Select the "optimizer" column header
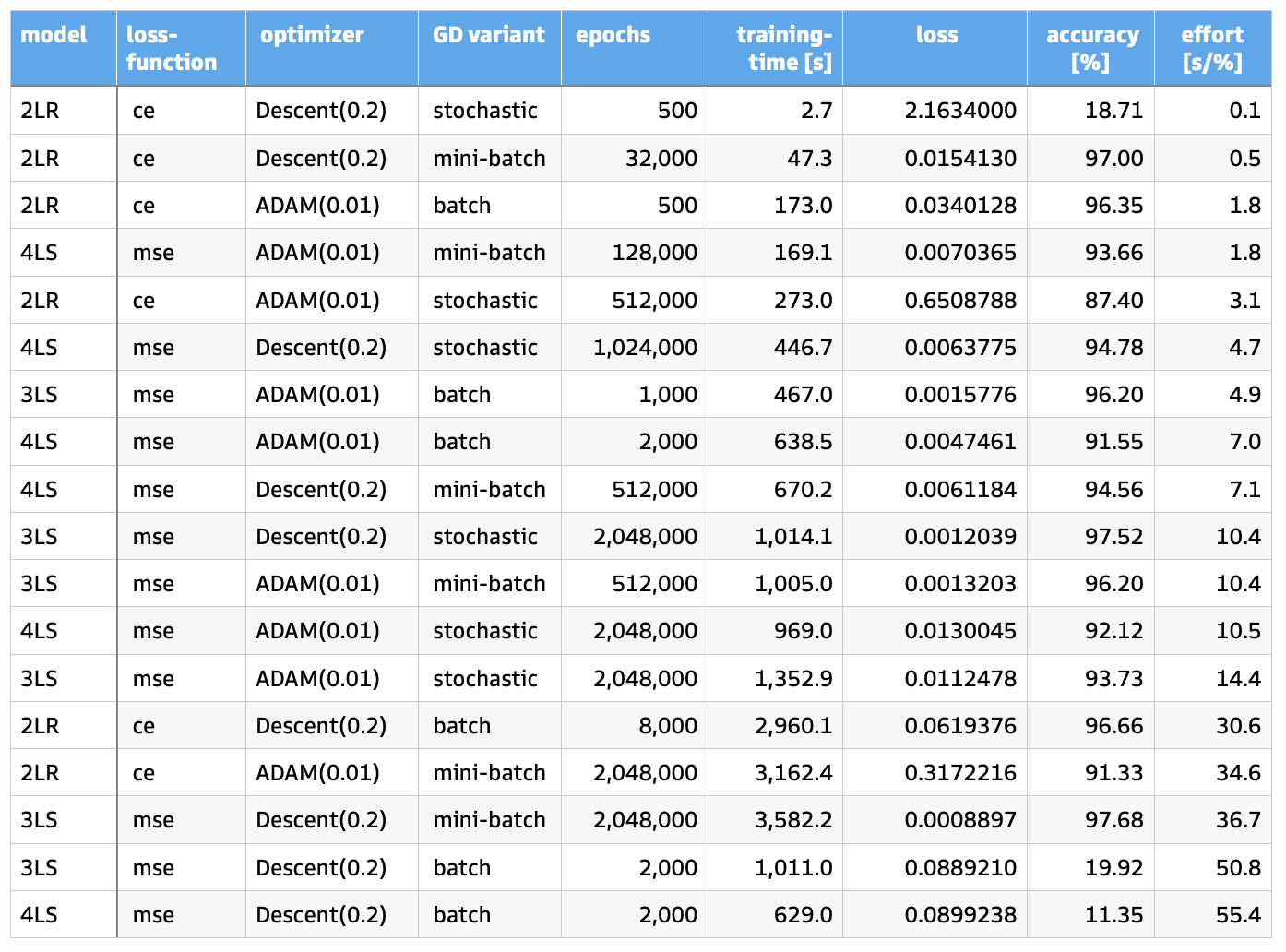This screenshot has width=1286, height=952. point(312,35)
